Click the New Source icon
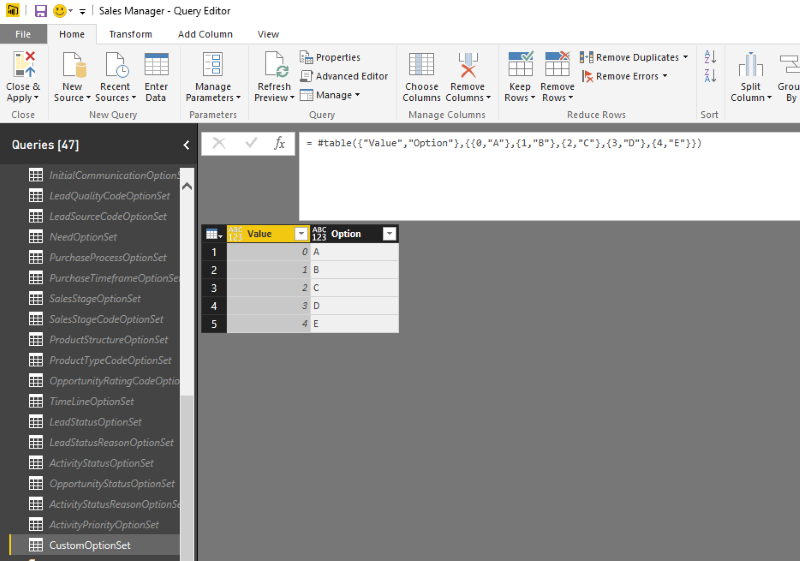 [73, 64]
